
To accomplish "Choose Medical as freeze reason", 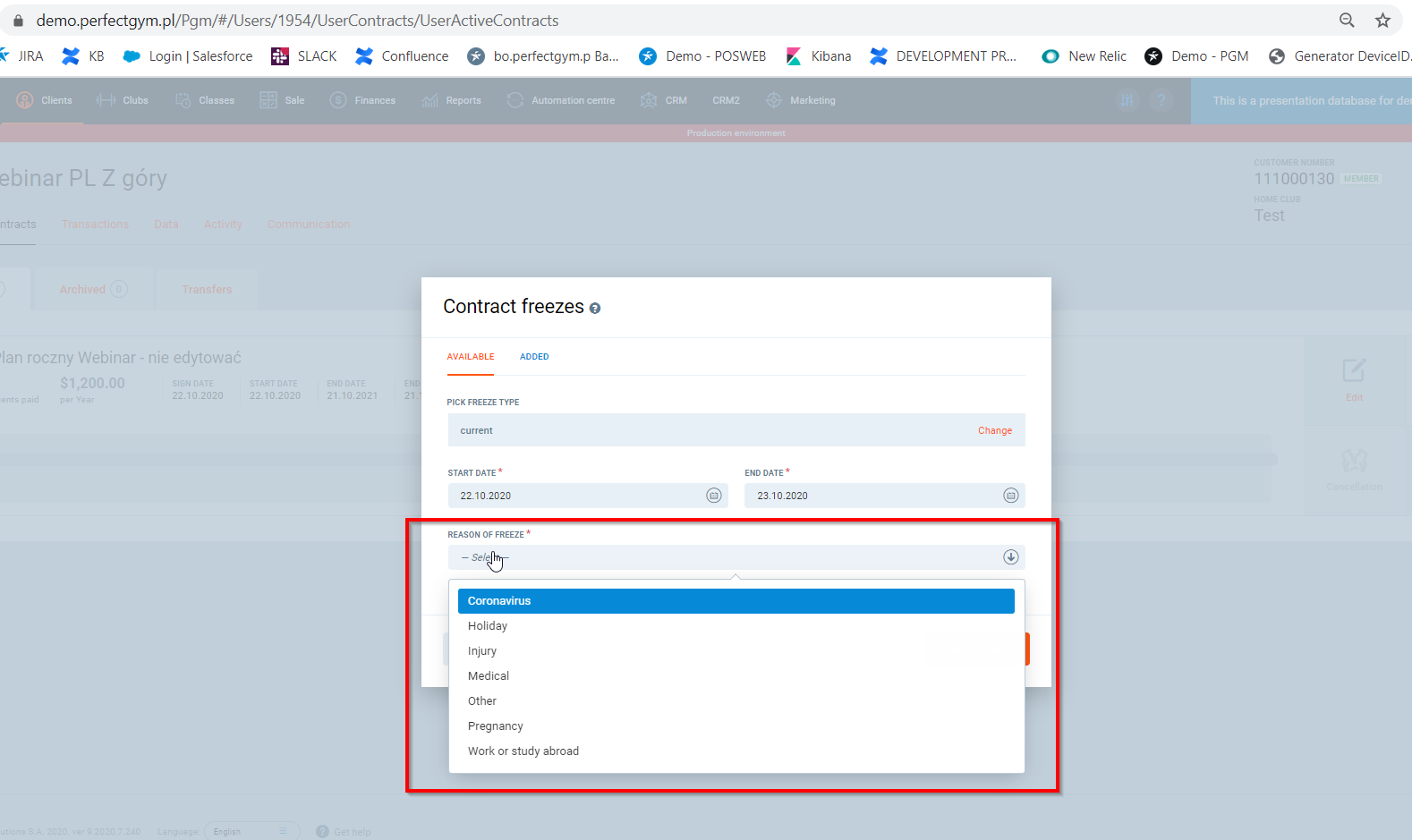I will [x=489, y=676].
